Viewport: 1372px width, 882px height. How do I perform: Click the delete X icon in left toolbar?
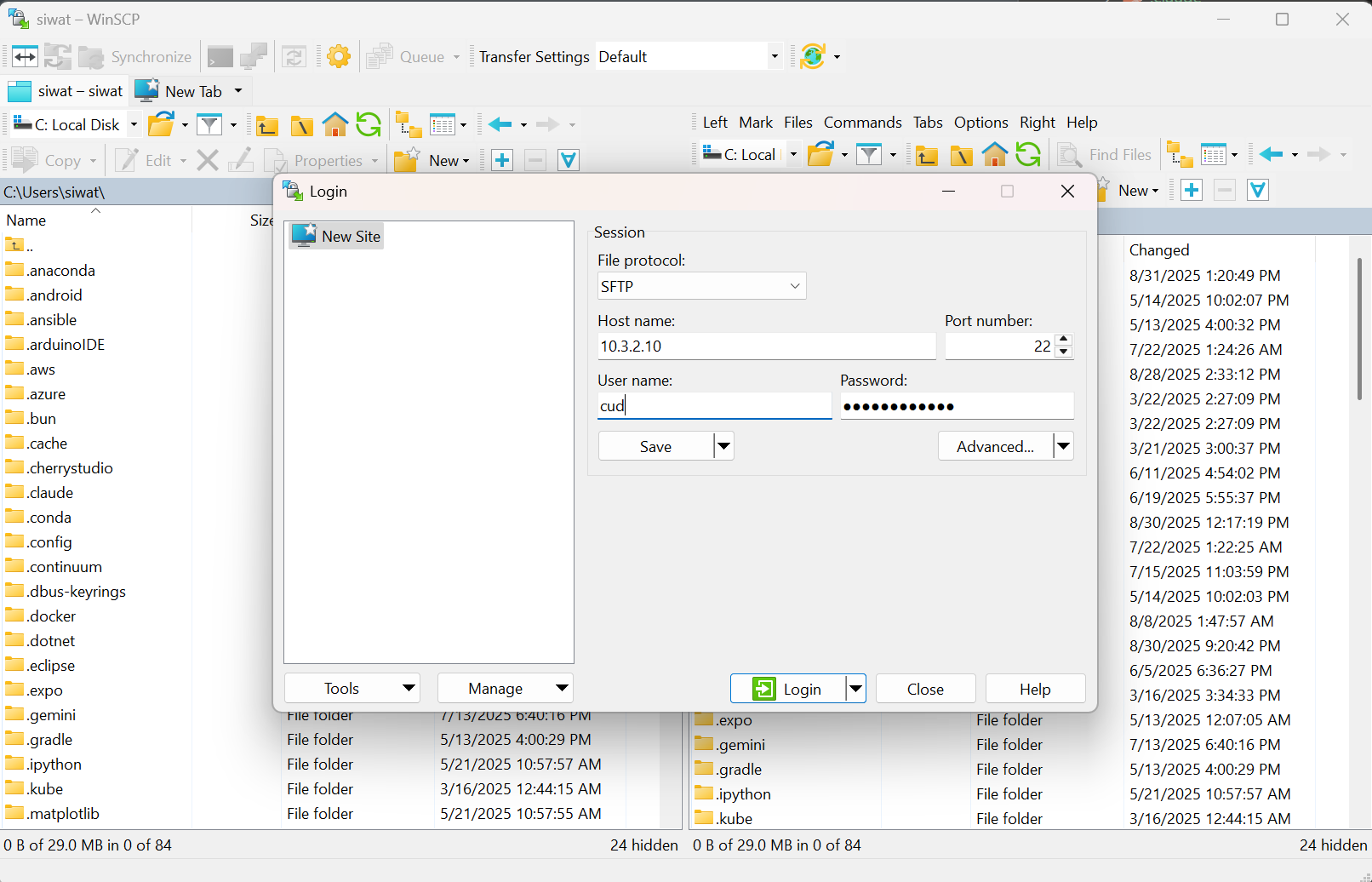[x=208, y=160]
